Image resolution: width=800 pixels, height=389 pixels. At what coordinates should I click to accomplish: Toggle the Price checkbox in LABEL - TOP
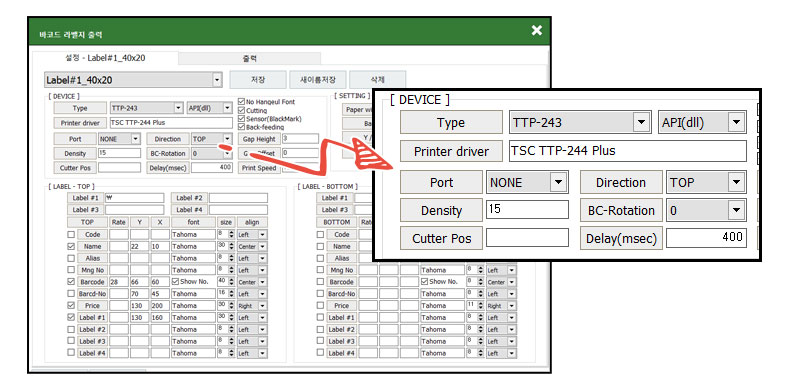coord(71,305)
